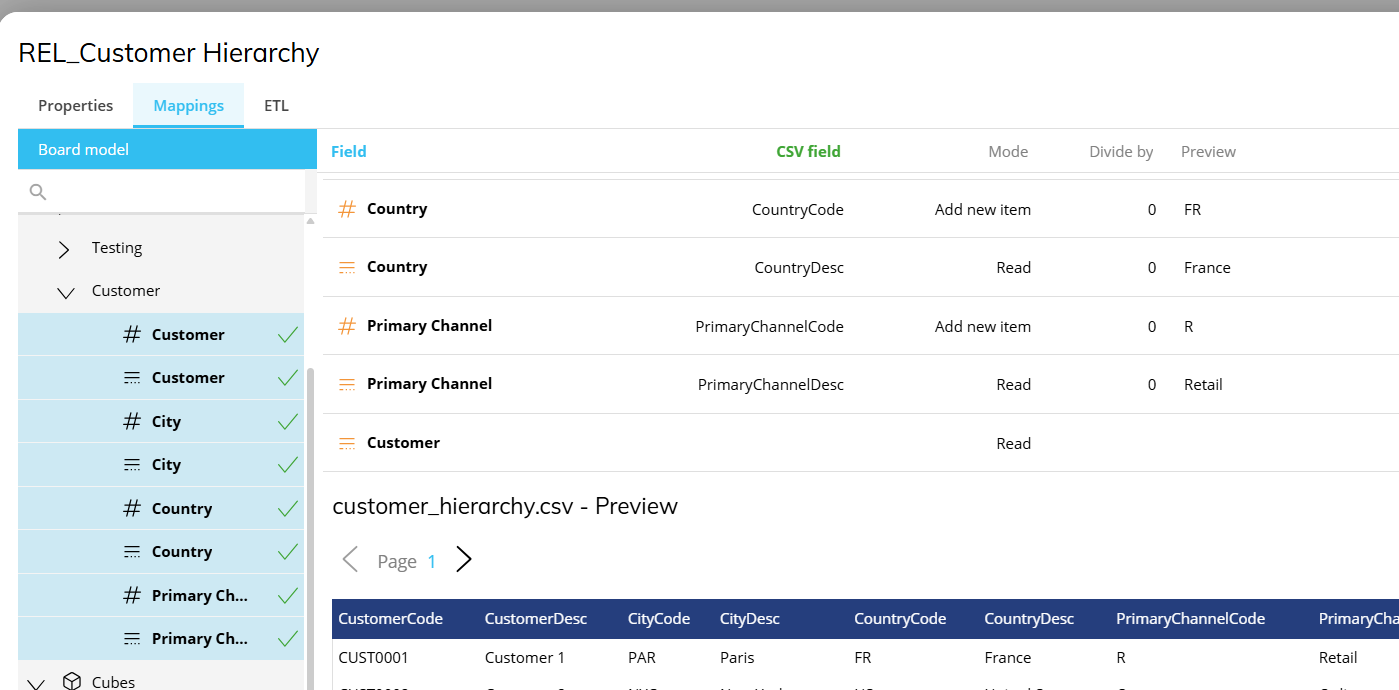The height and width of the screenshot is (690, 1399).
Task: Select Primary Ch... code item in tree
Action: 161,596
